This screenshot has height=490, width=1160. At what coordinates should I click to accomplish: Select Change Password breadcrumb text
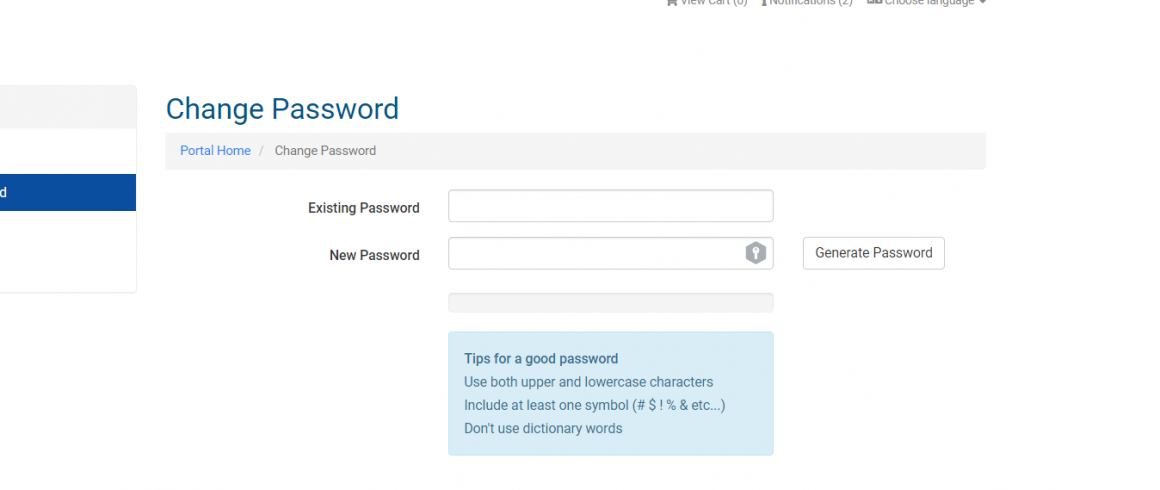tap(326, 151)
